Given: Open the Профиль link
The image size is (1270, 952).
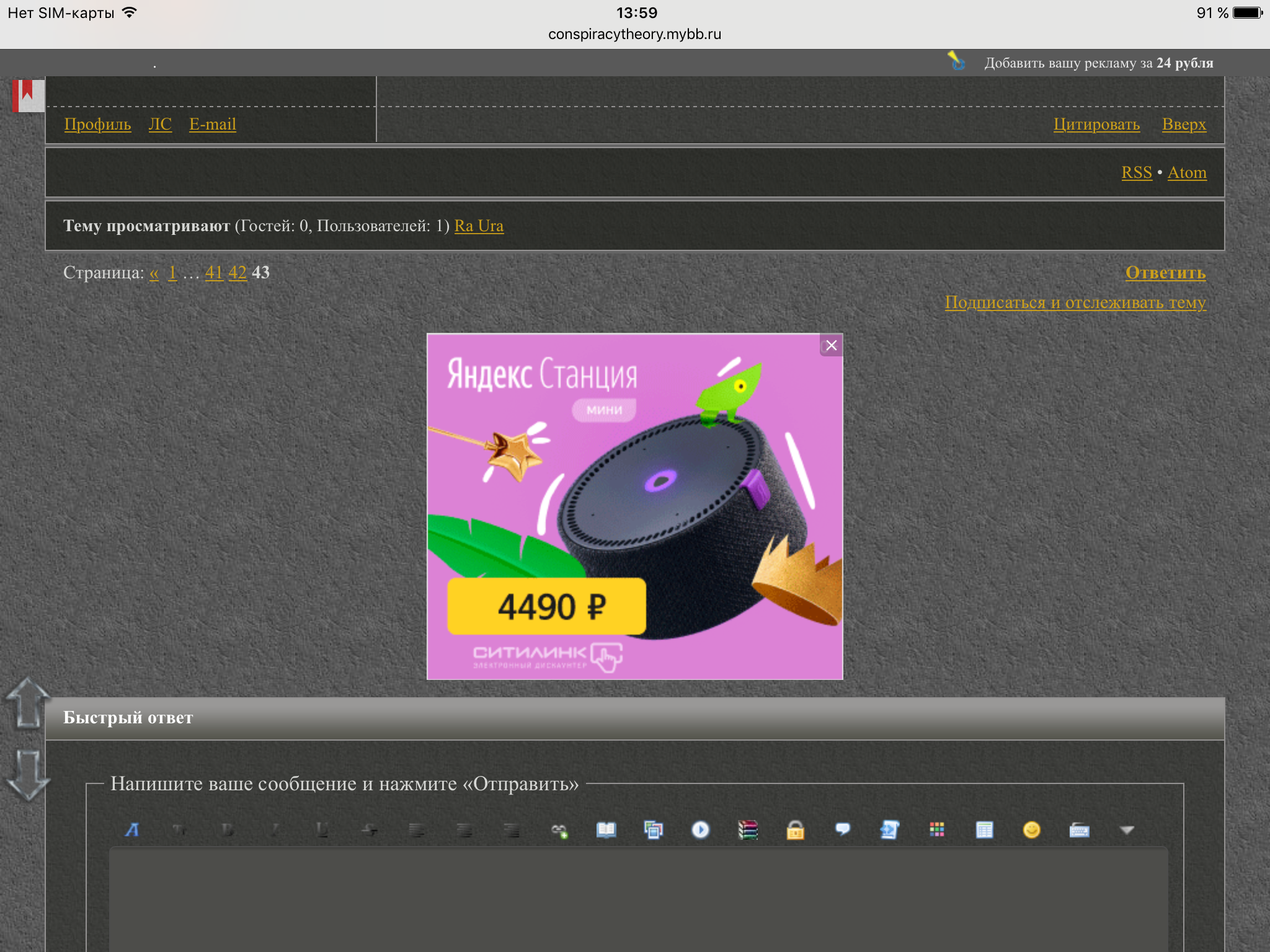Looking at the screenshot, I should point(97,124).
